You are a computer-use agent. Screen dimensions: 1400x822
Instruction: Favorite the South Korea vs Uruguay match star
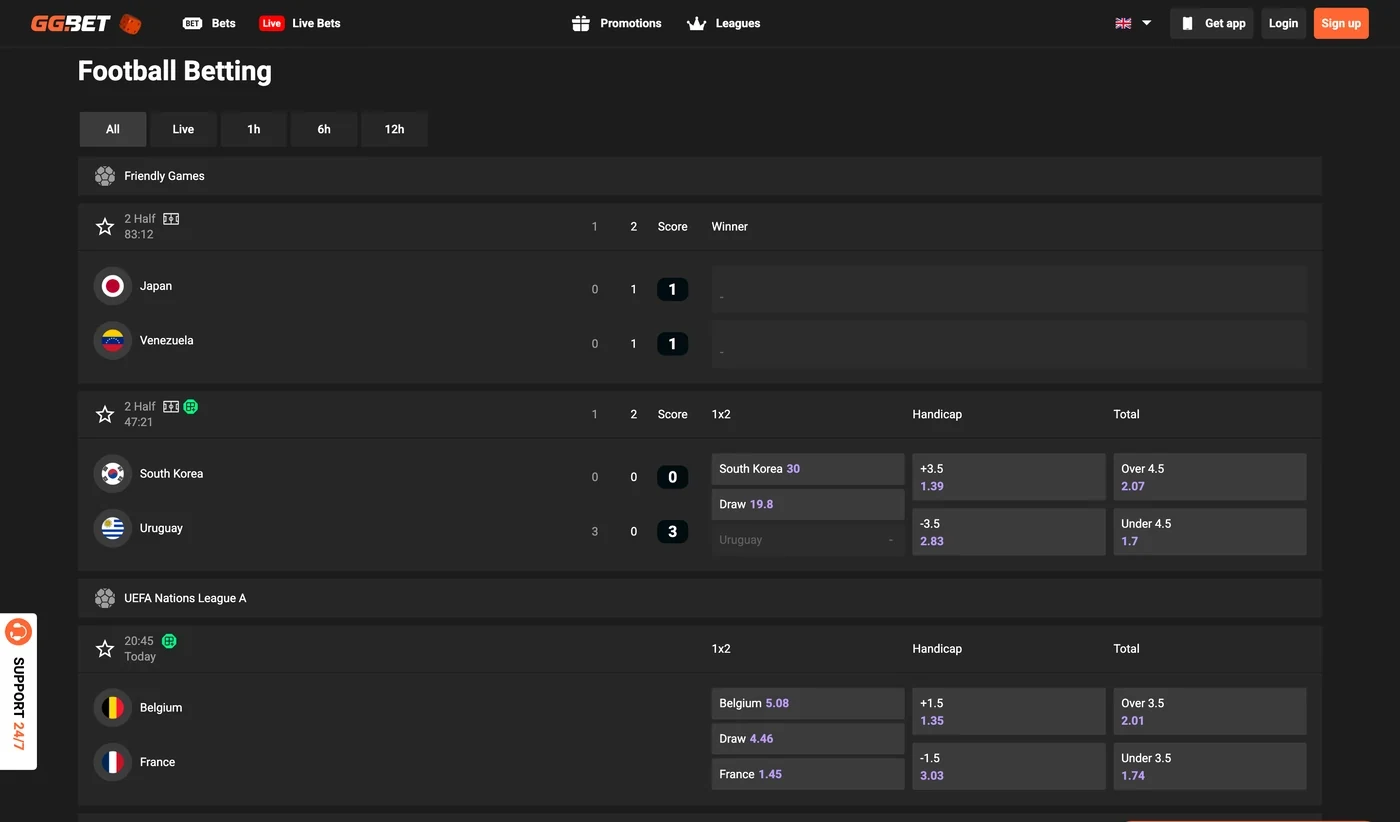105,414
